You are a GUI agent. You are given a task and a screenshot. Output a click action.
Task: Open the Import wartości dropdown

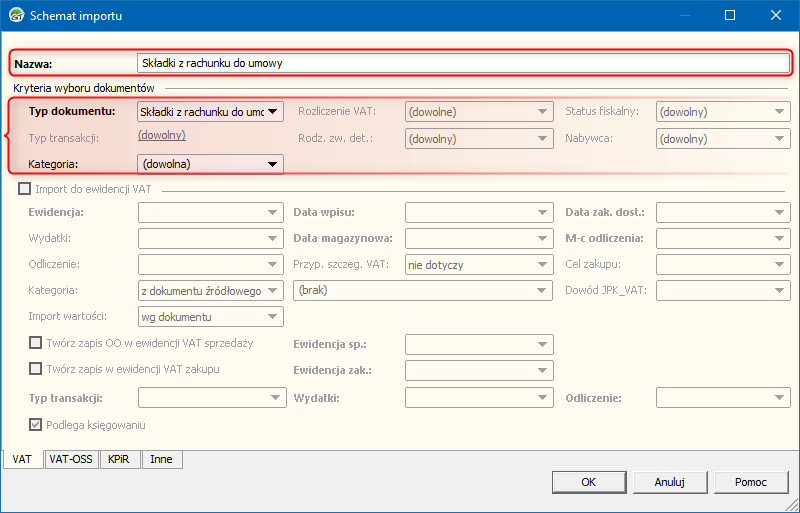point(211,317)
